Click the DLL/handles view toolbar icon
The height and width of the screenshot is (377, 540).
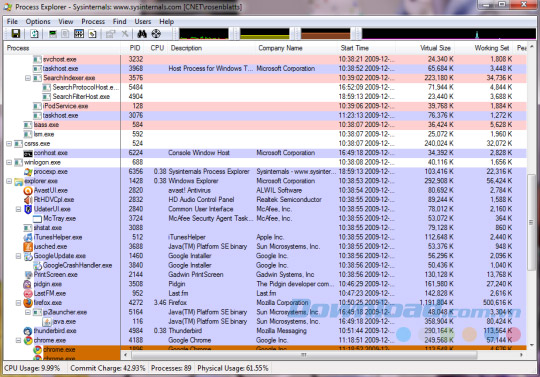pyautogui.click(x=92, y=34)
